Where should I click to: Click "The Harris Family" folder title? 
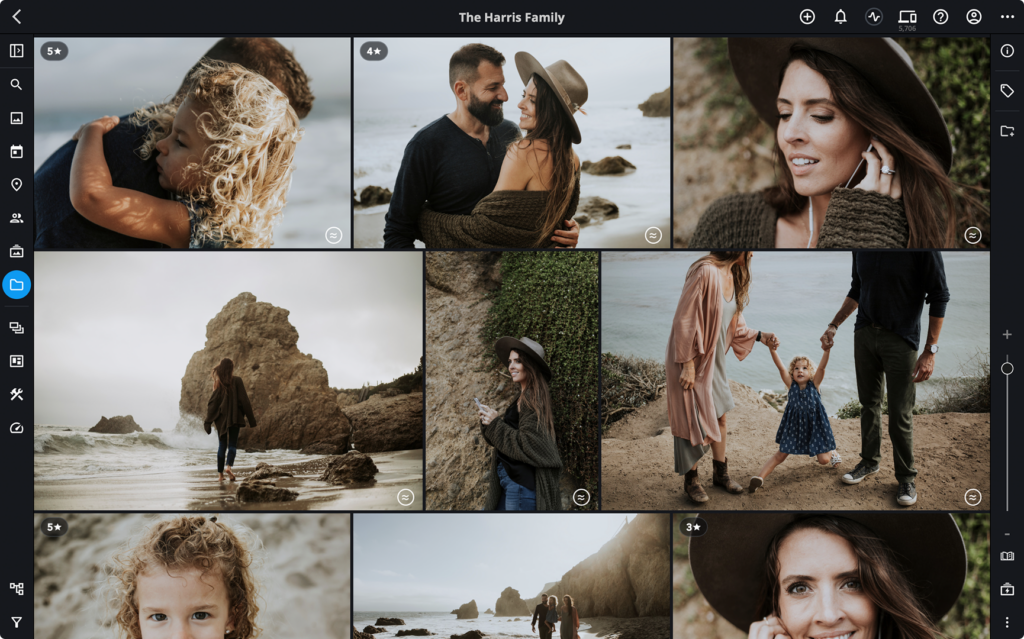coord(511,18)
